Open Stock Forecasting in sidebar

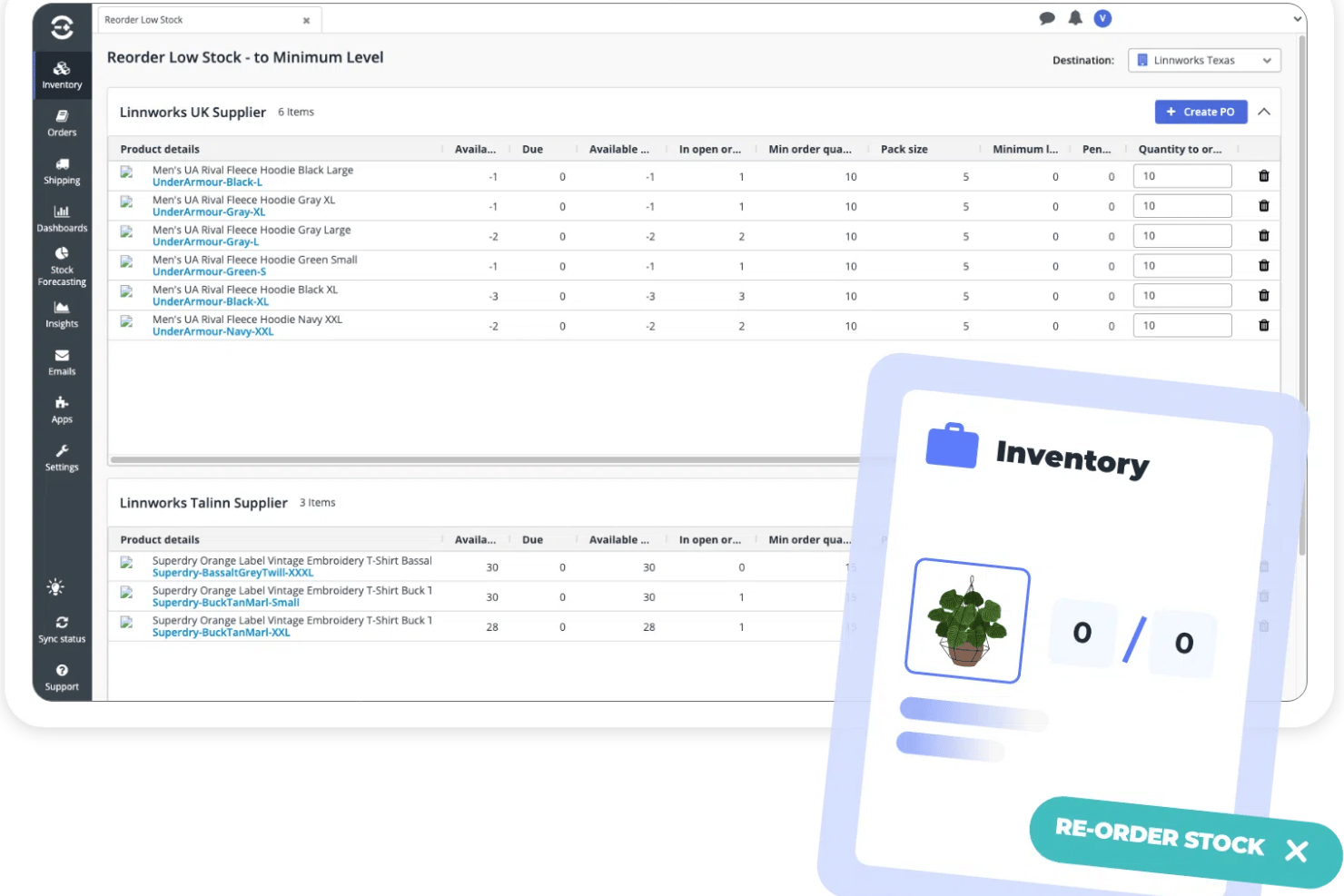point(62,267)
